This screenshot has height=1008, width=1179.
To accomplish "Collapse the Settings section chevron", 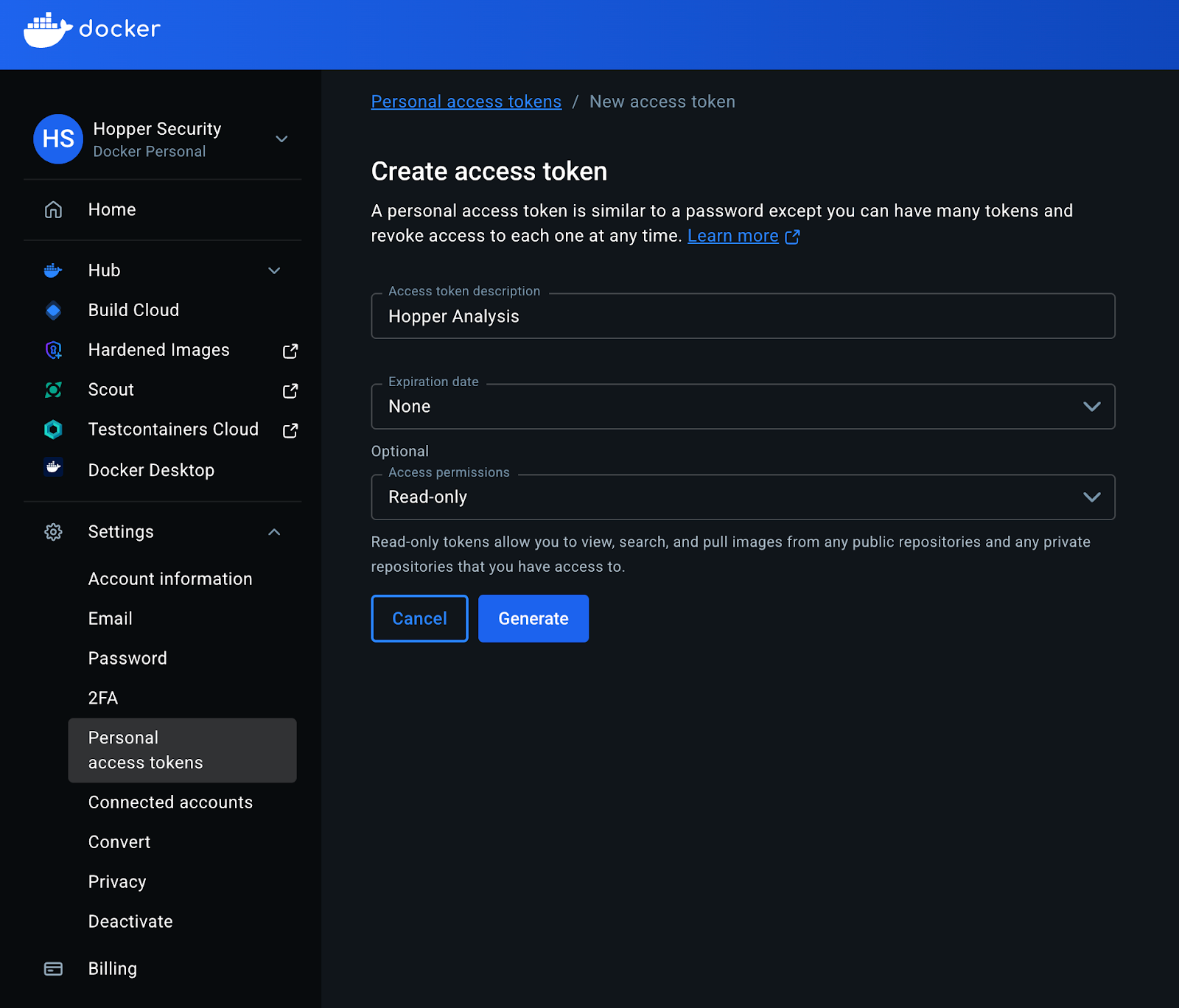I will pos(274,532).
